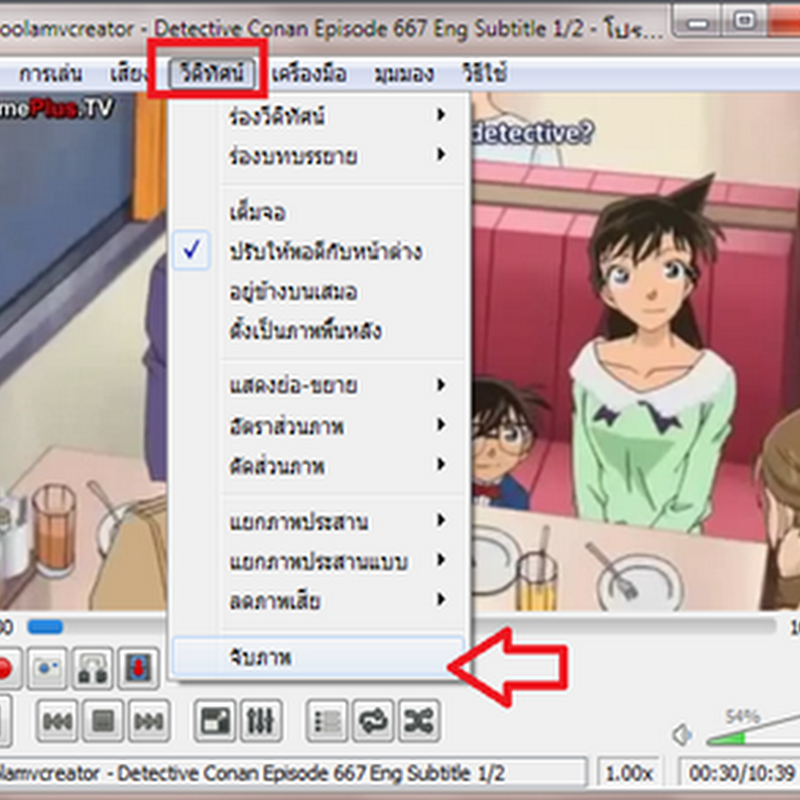
Task: Click the playback seek bar
Action: [x=402, y=626]
